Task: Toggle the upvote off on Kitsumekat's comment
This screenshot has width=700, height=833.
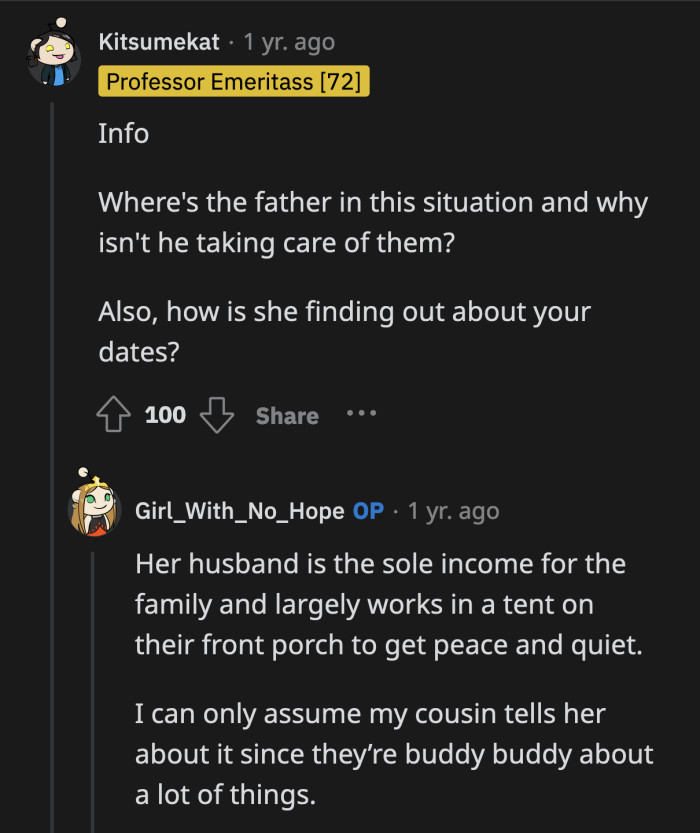Action: [113, 414]
